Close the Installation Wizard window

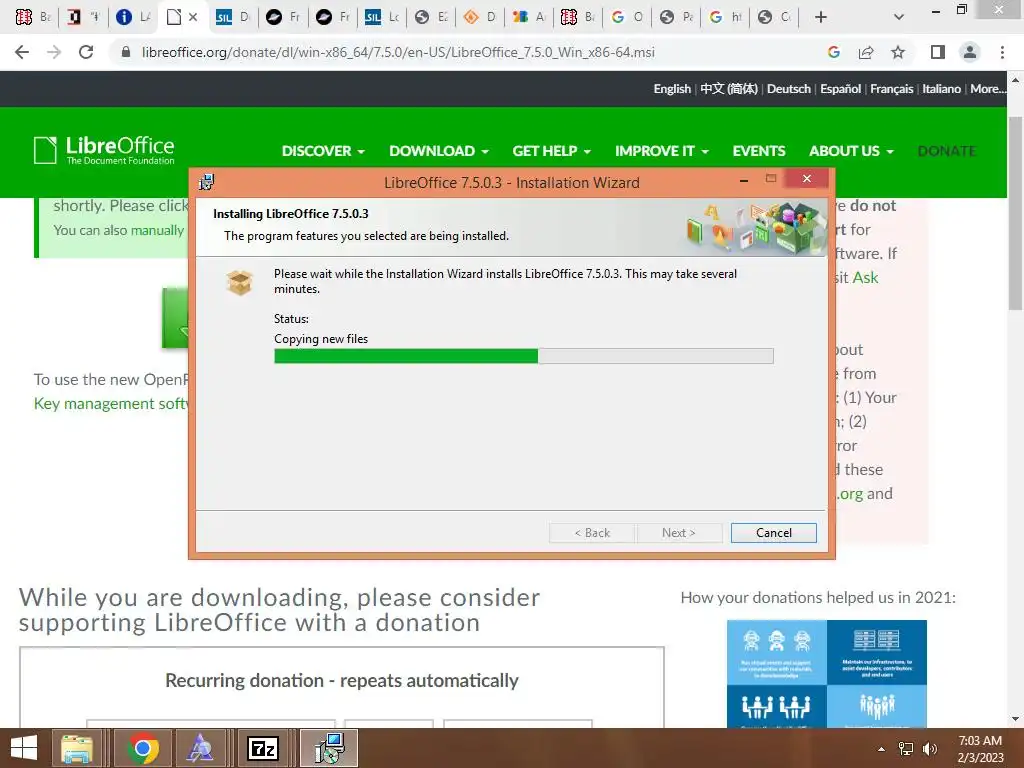click(807, 178)
